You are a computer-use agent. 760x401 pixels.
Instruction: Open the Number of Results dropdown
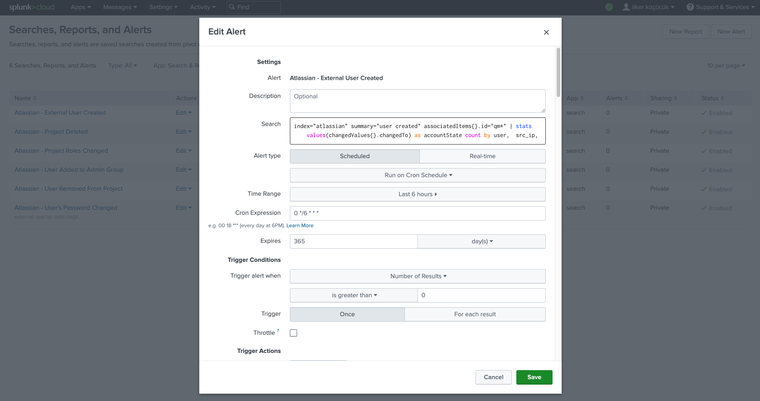(418, 276)
